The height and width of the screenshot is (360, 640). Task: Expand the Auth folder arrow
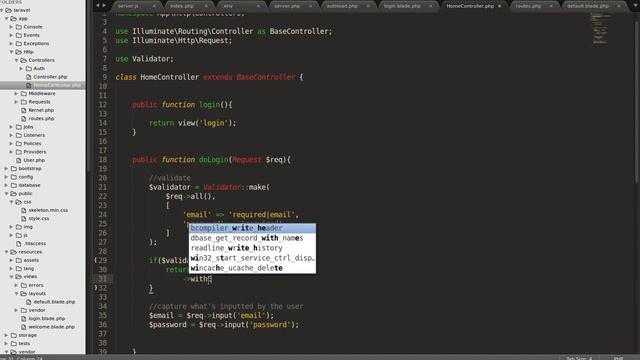coord(21,69)
